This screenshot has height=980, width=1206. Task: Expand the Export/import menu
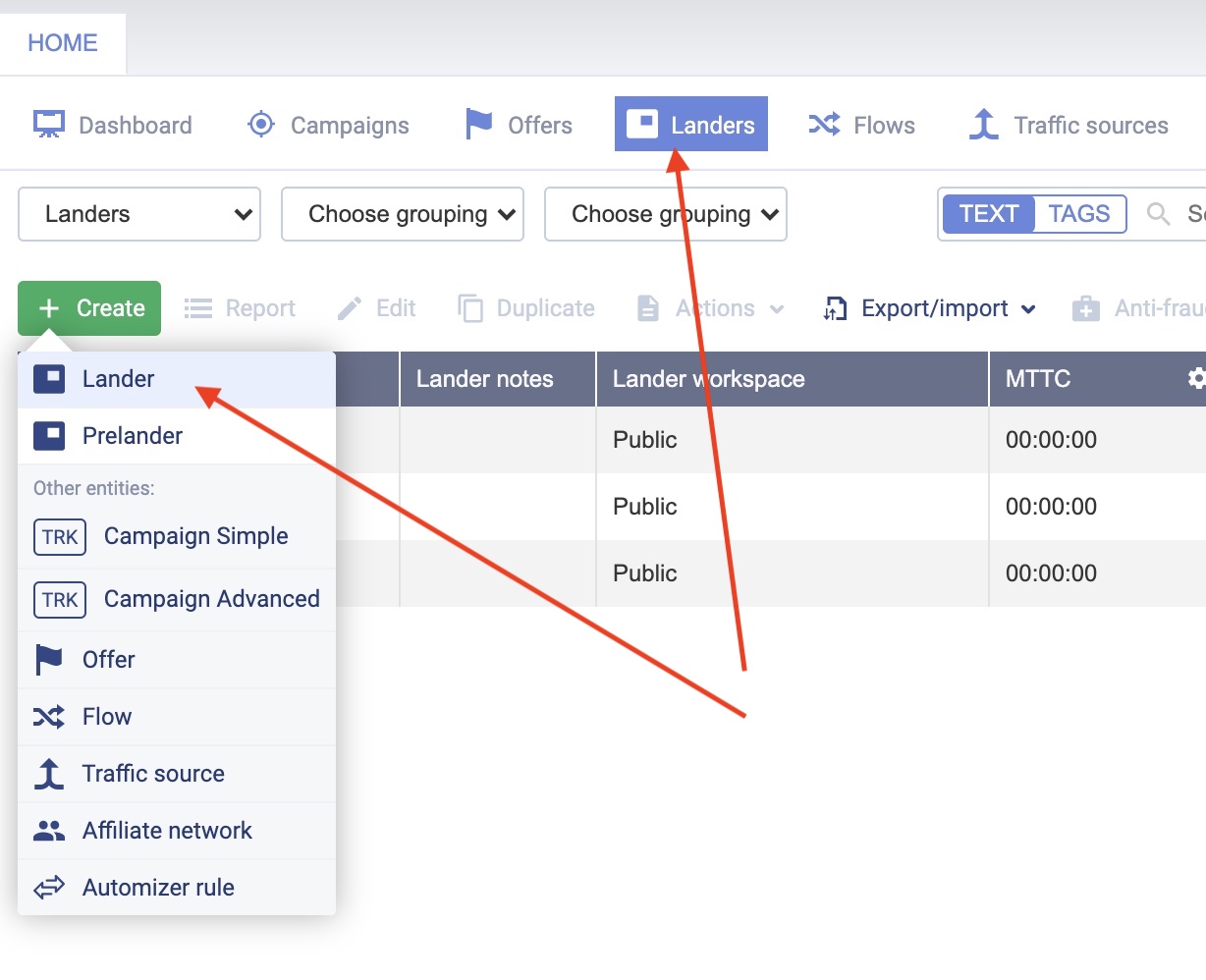coord(930,308)
